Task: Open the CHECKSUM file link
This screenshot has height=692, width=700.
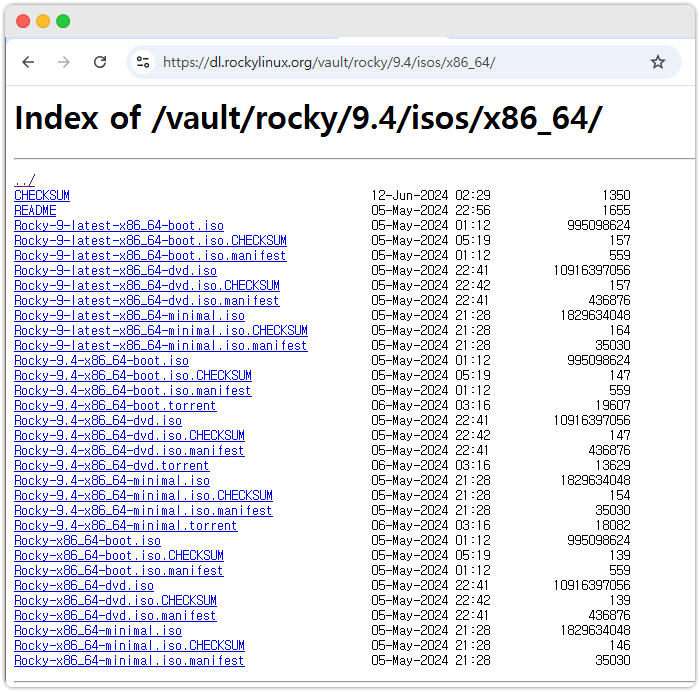Action: 42,196
